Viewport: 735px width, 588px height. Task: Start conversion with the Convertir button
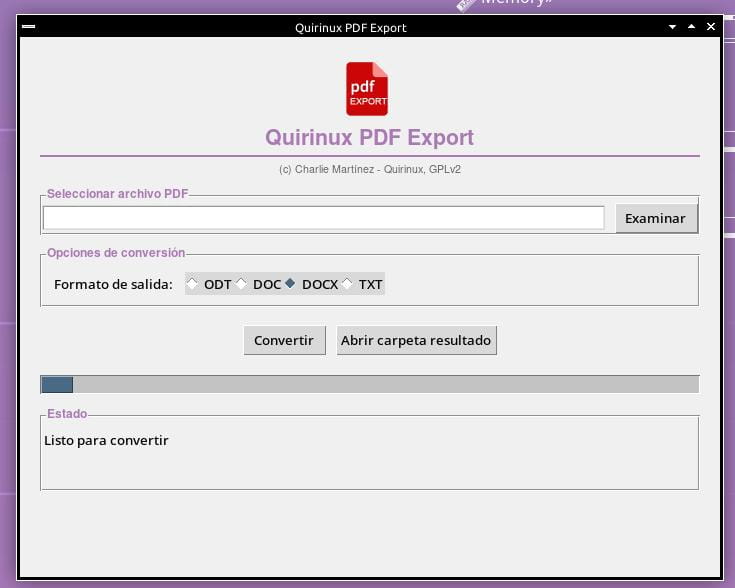[x=285, y=340]
